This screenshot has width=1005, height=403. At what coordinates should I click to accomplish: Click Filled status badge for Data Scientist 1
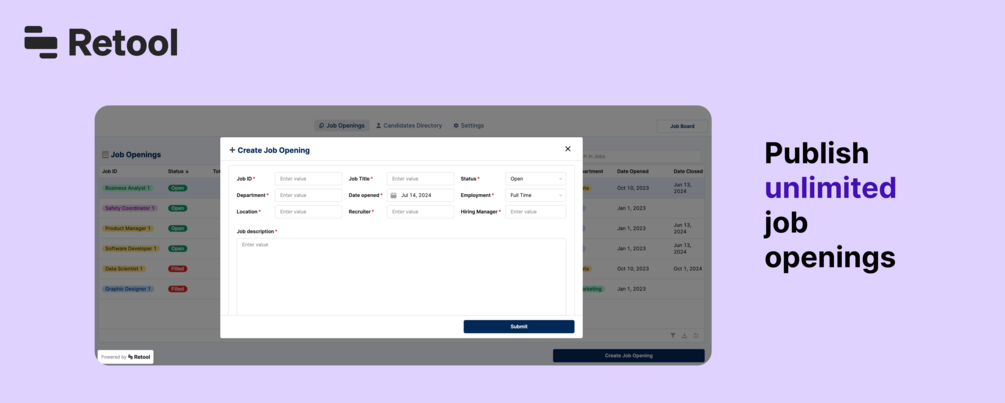coord(178,269)
